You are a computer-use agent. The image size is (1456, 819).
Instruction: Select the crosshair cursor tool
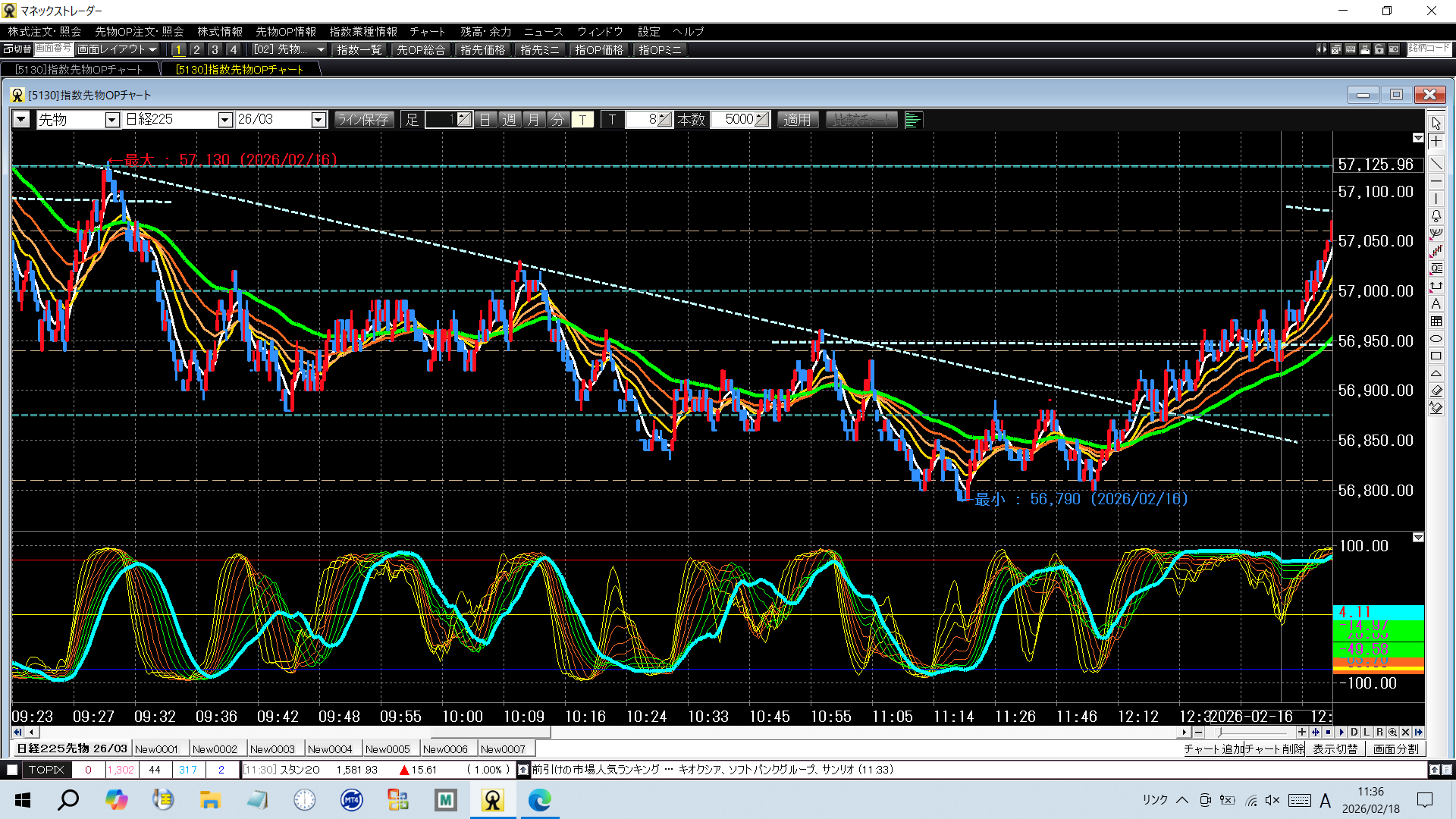click(x=1436, y=142)
